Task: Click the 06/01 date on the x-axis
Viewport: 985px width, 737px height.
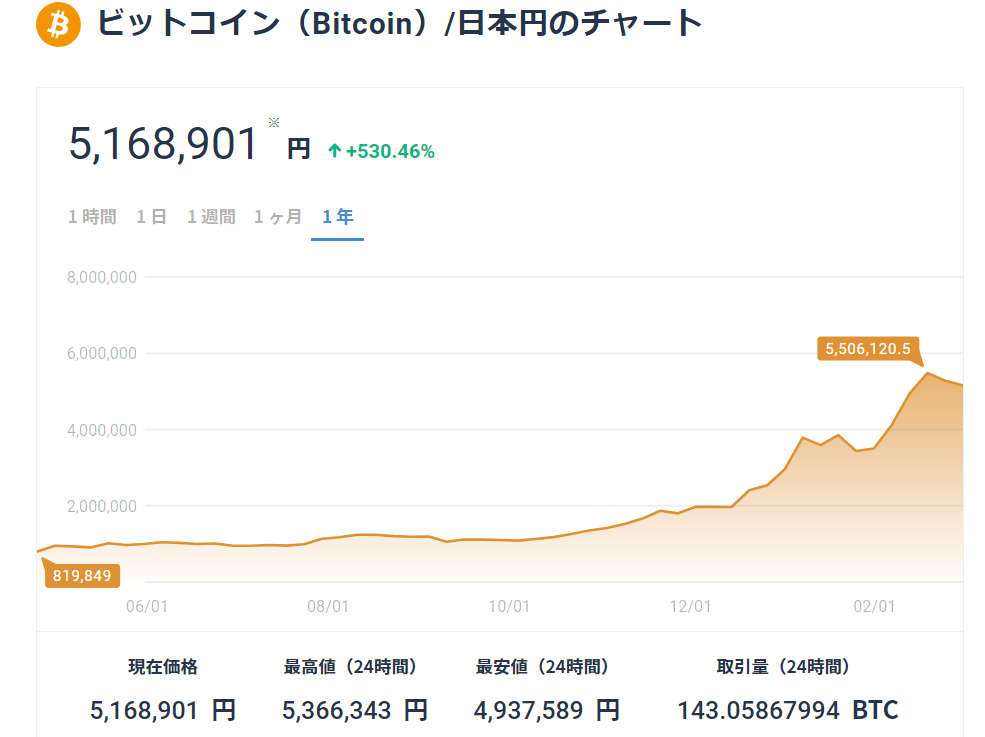Action: click(145, 606)
